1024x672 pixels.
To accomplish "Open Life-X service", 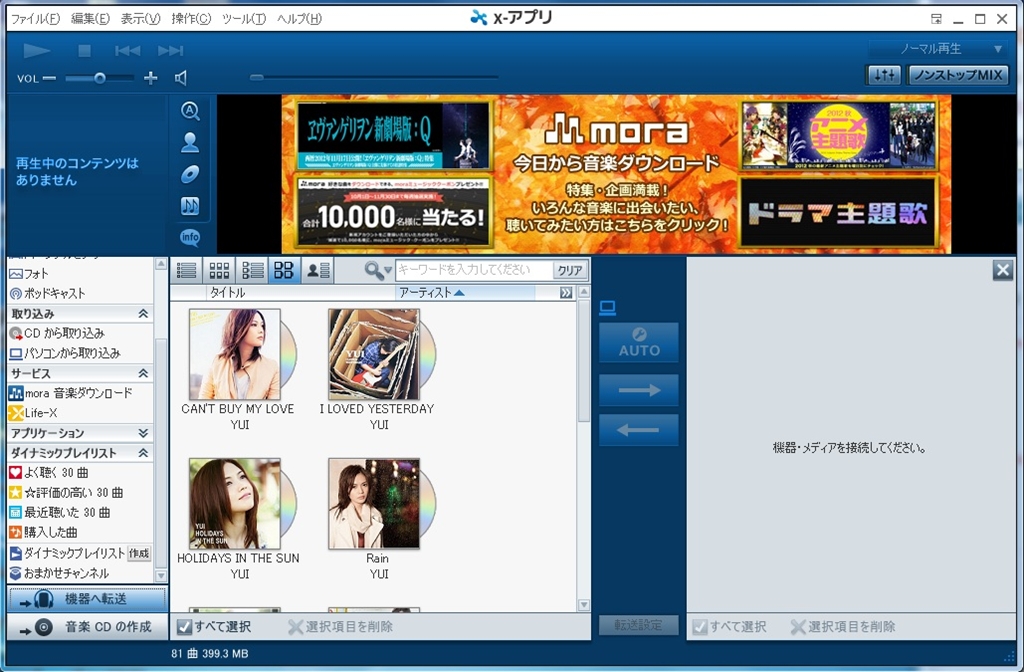I will pos(80,413).
